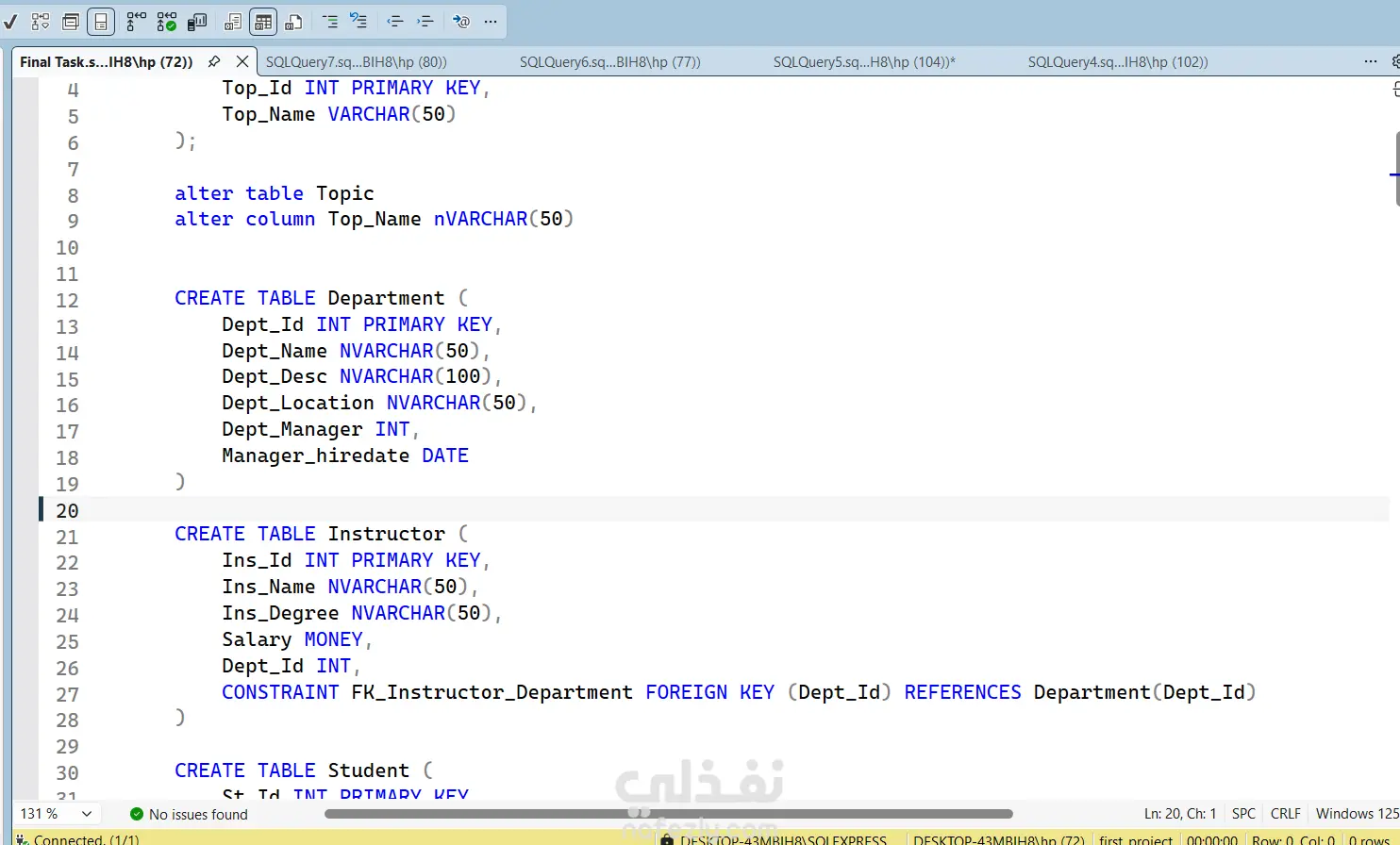
Task: Toggle IntelliSense enabled button
Action: click(101, 21)
